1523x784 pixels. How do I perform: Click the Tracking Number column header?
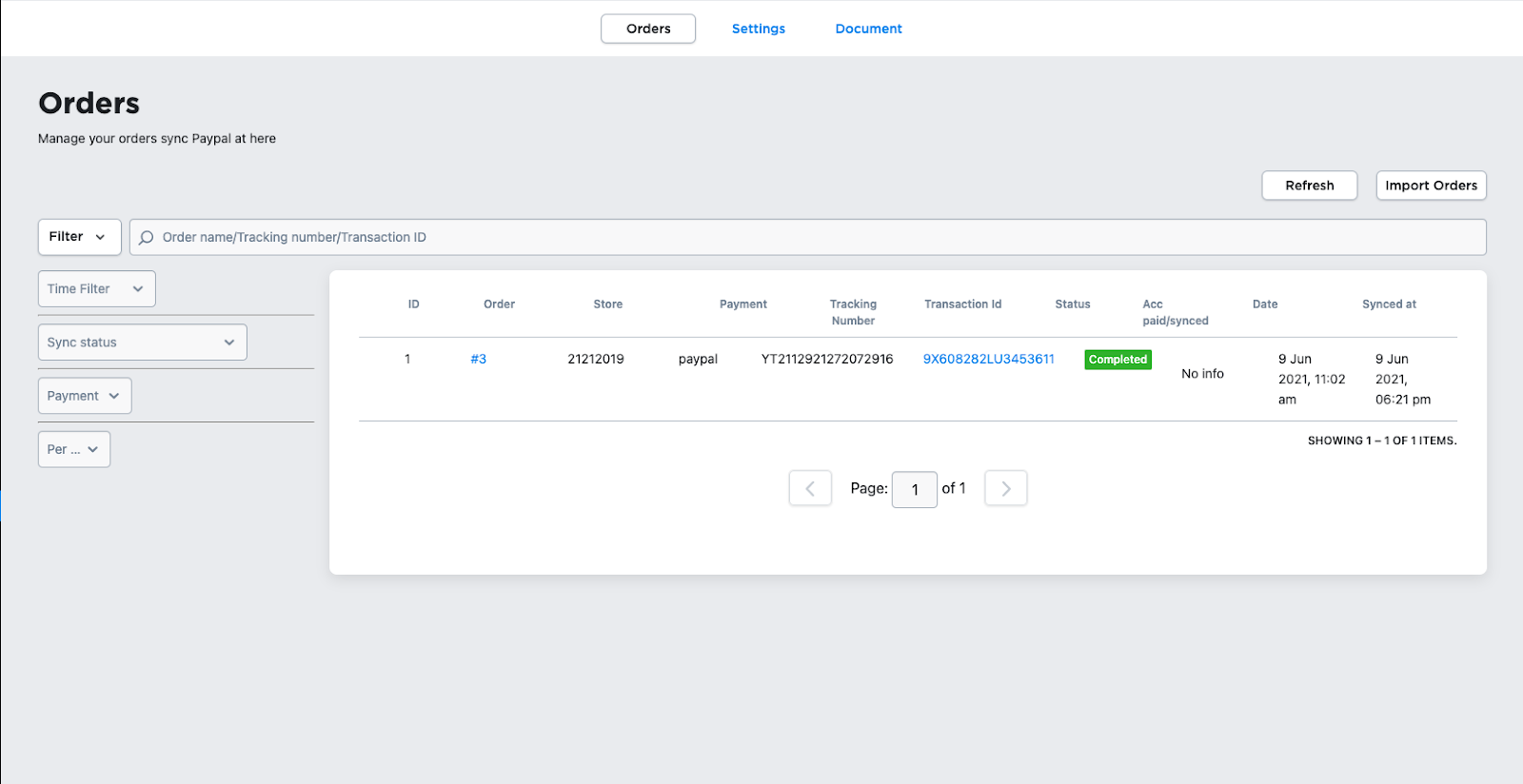(x=853, y=312)
